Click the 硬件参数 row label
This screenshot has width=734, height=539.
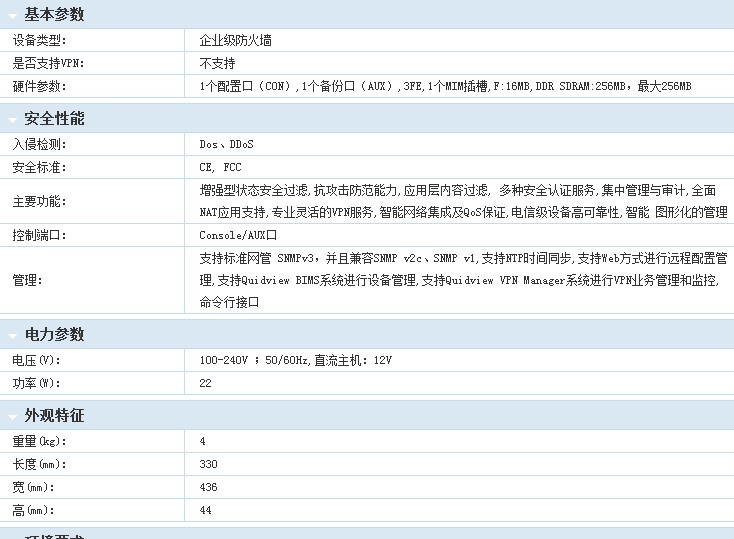click(38, 87)
